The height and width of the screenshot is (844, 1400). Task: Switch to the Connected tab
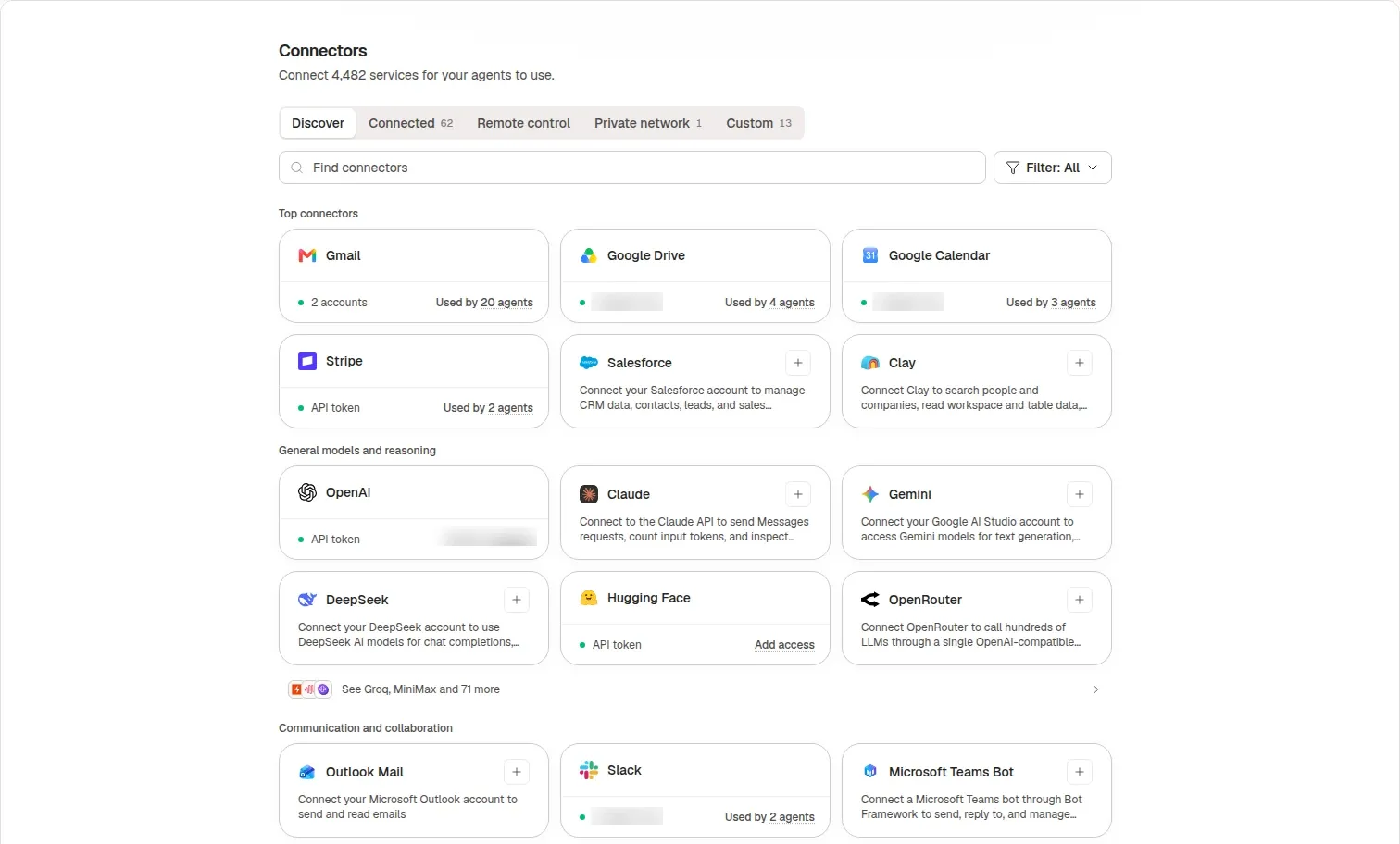(410, 123)
